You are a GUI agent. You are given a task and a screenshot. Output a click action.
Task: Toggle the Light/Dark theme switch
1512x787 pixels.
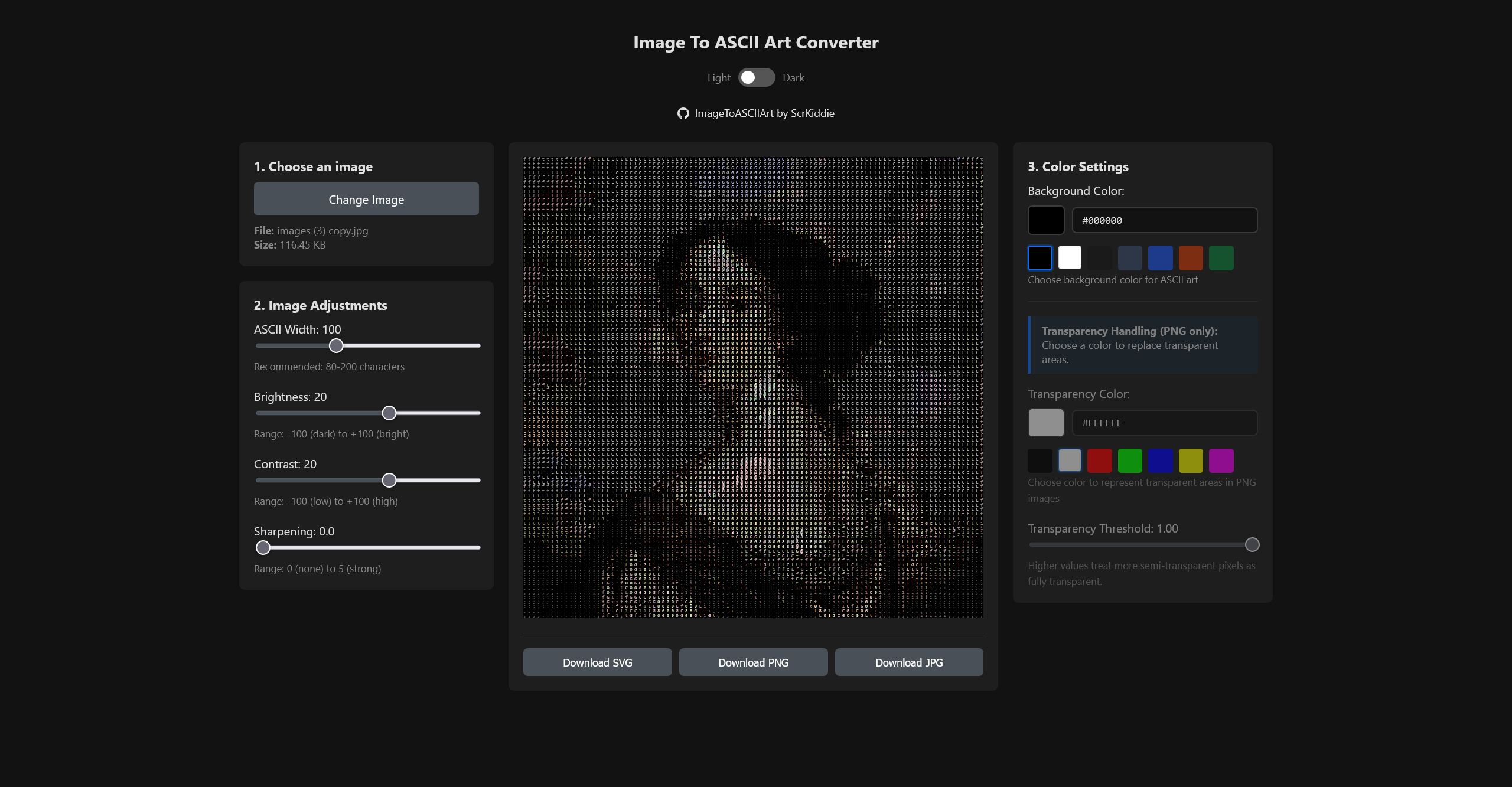pos(757,77)
